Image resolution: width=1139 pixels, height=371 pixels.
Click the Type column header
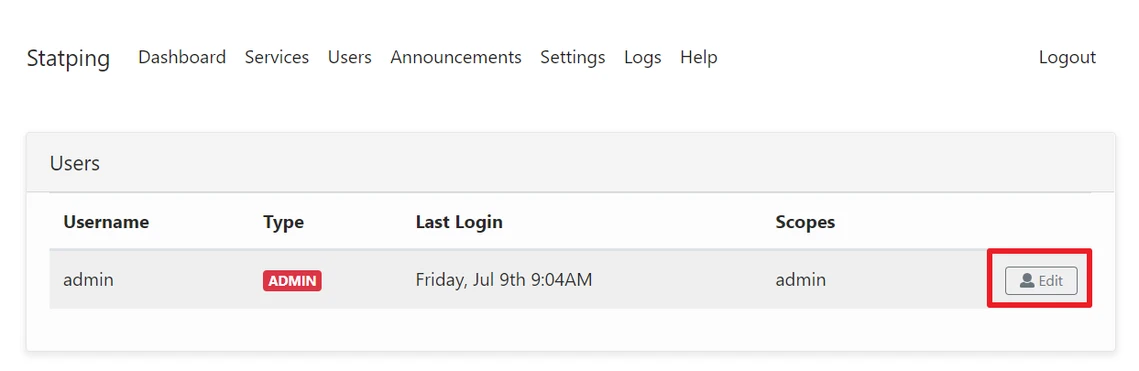tap(283, 221)
